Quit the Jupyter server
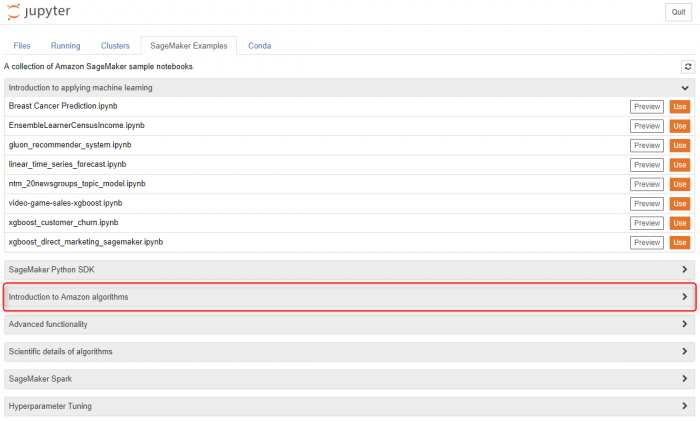Viewport: 700px width, 421px height. [x=678, y=12]
